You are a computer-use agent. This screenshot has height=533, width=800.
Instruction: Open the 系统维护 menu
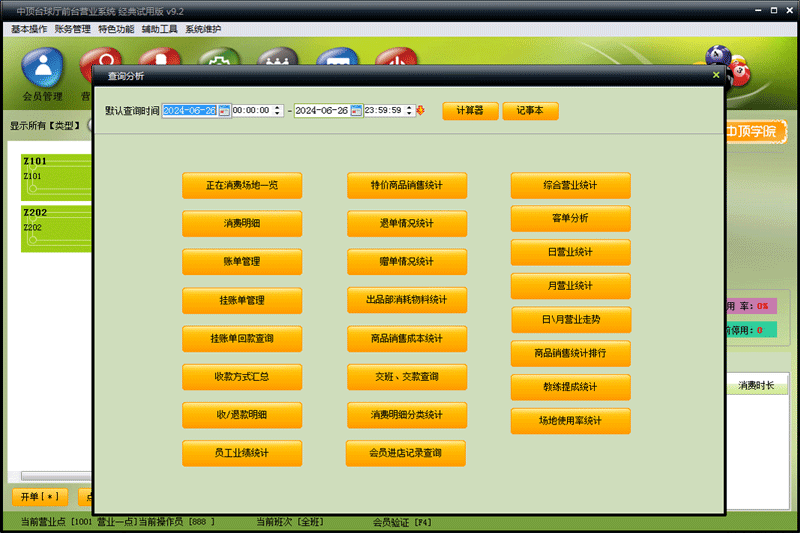[x=203, y=29]
